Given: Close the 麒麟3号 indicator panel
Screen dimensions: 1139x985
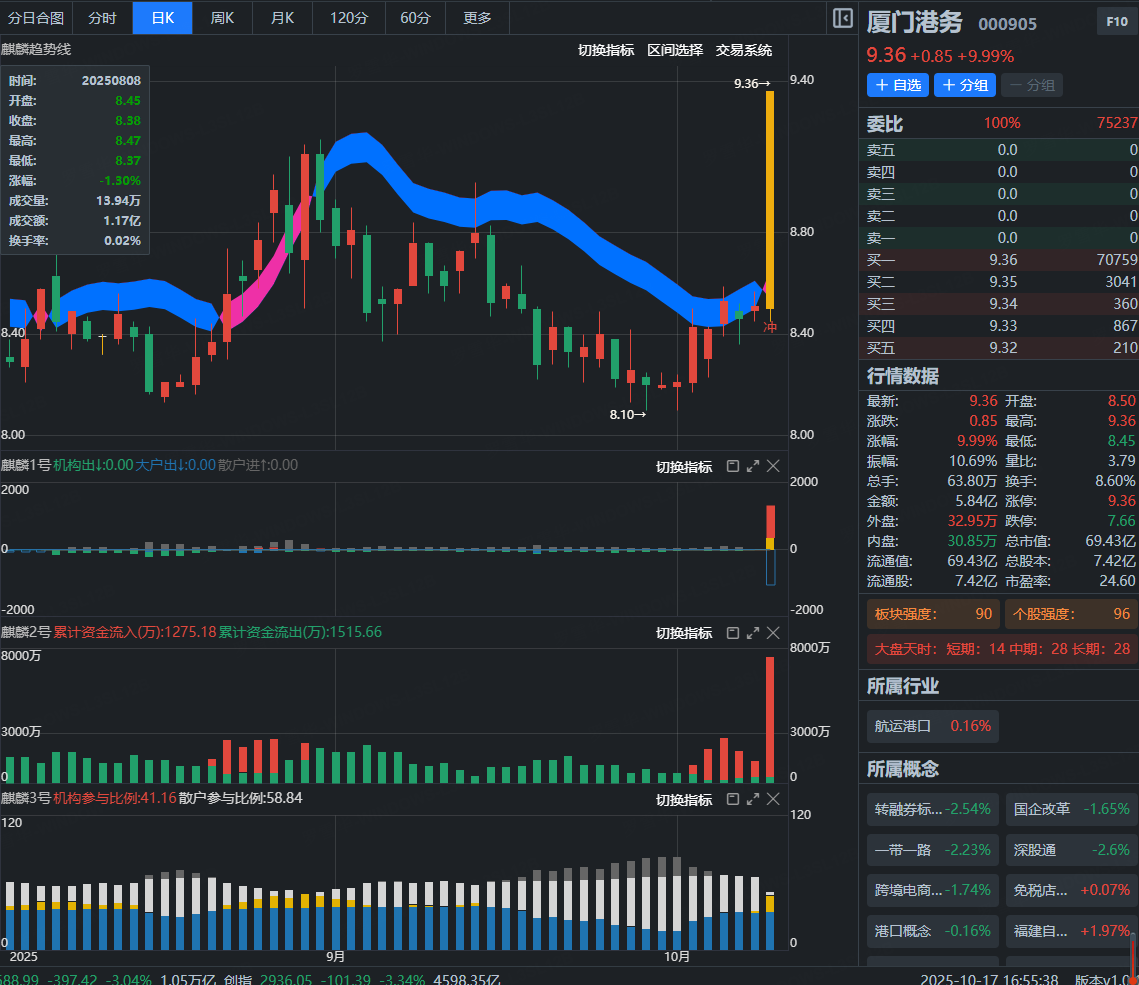Looking at the screenshot, I should point(773,799).
